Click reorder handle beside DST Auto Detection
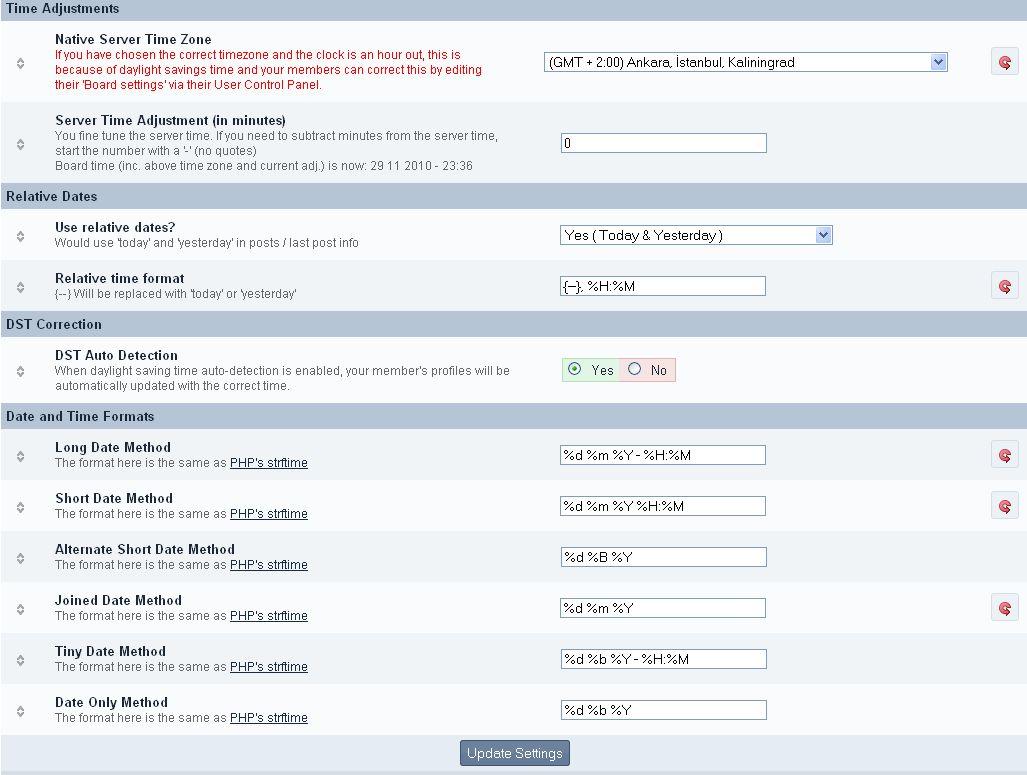The height and width of the screenshot is (775, 1027). point(21,370)
